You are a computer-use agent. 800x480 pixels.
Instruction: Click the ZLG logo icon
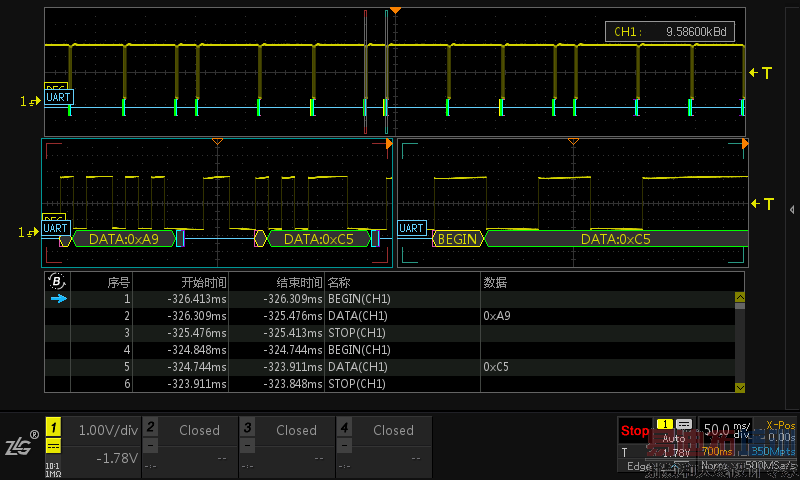[20, 445]
